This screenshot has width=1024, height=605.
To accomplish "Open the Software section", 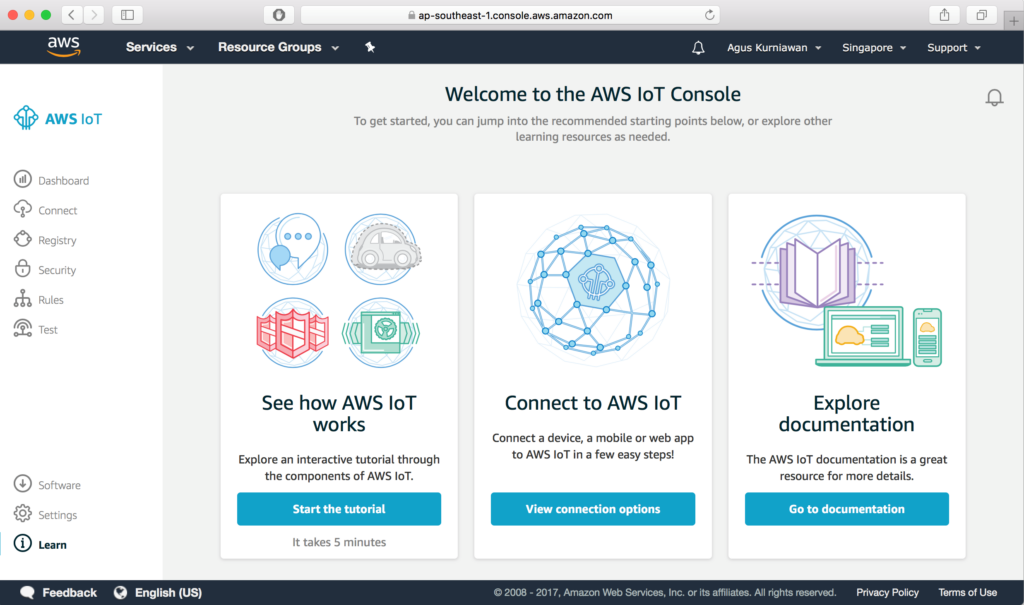I will pos(58,484).
